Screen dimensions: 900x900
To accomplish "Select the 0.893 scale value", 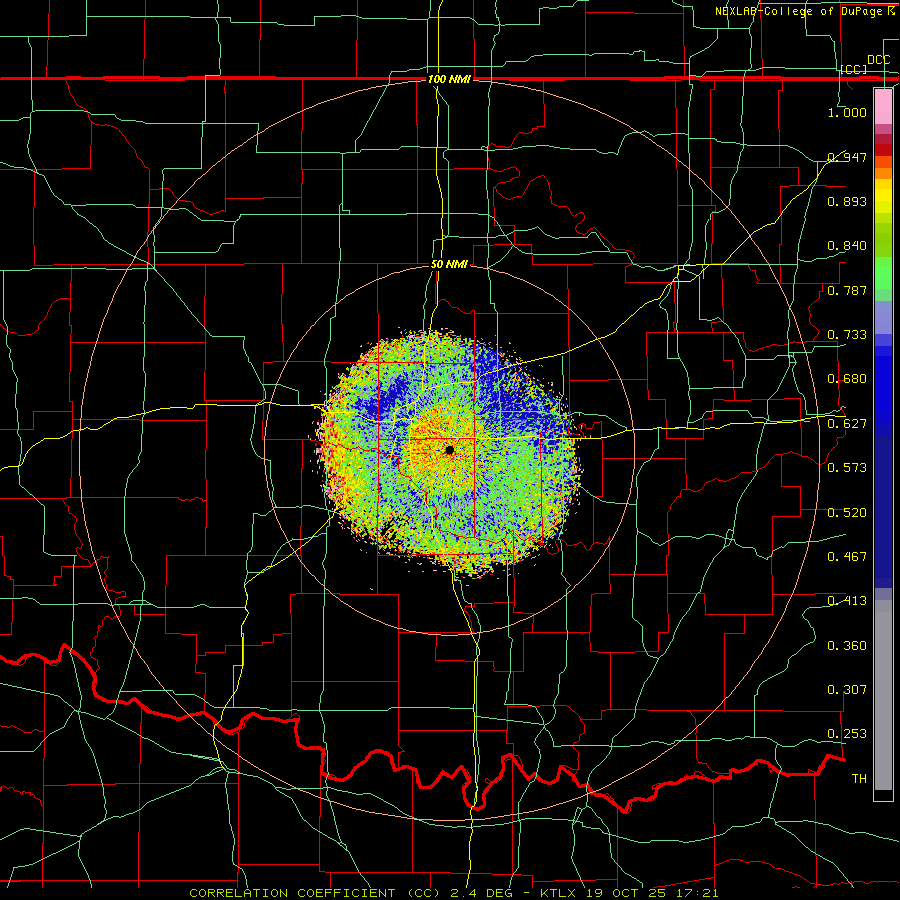I will click(847, 201).
